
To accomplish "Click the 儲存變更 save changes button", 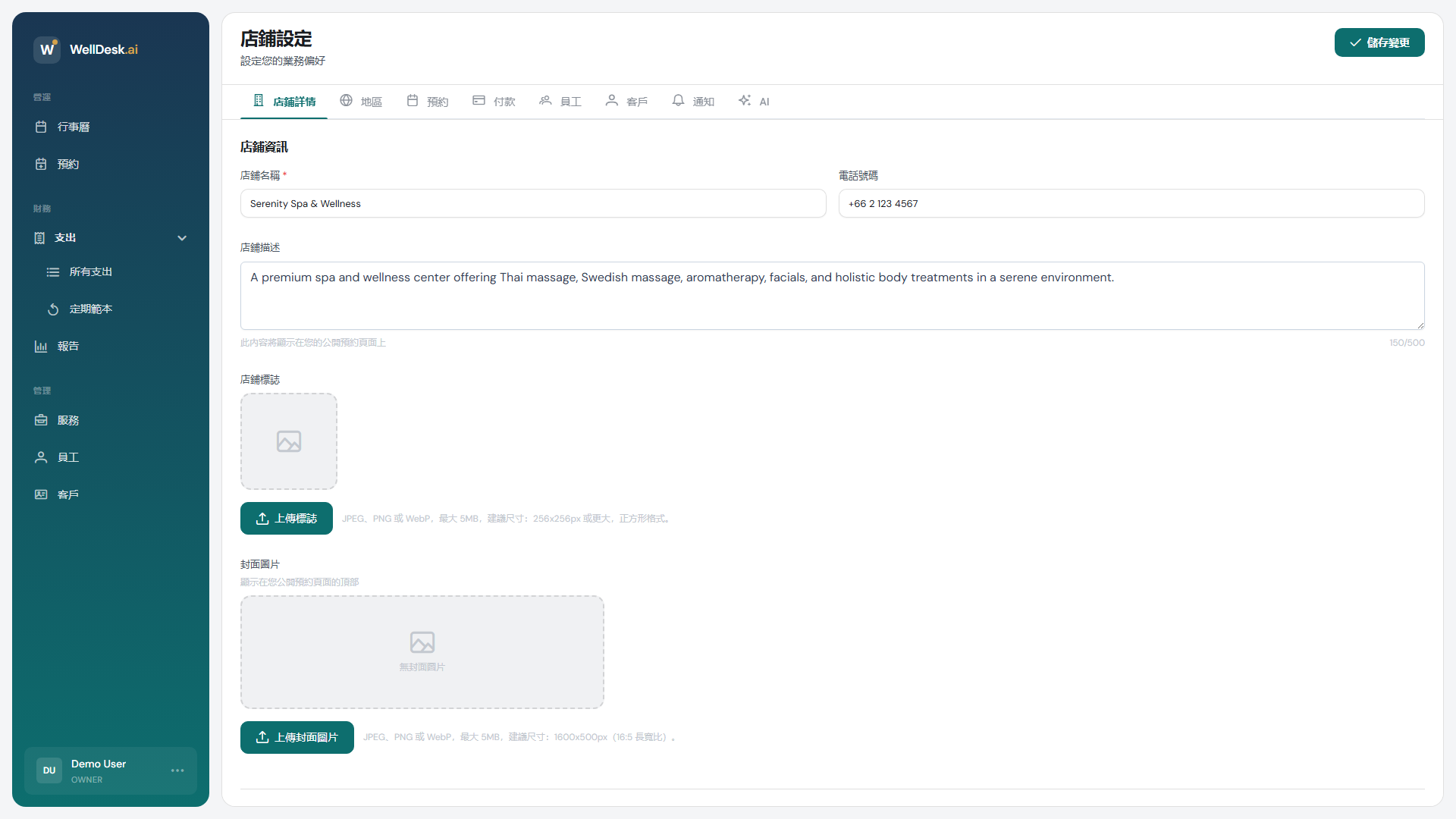I will pos(1379,42).
